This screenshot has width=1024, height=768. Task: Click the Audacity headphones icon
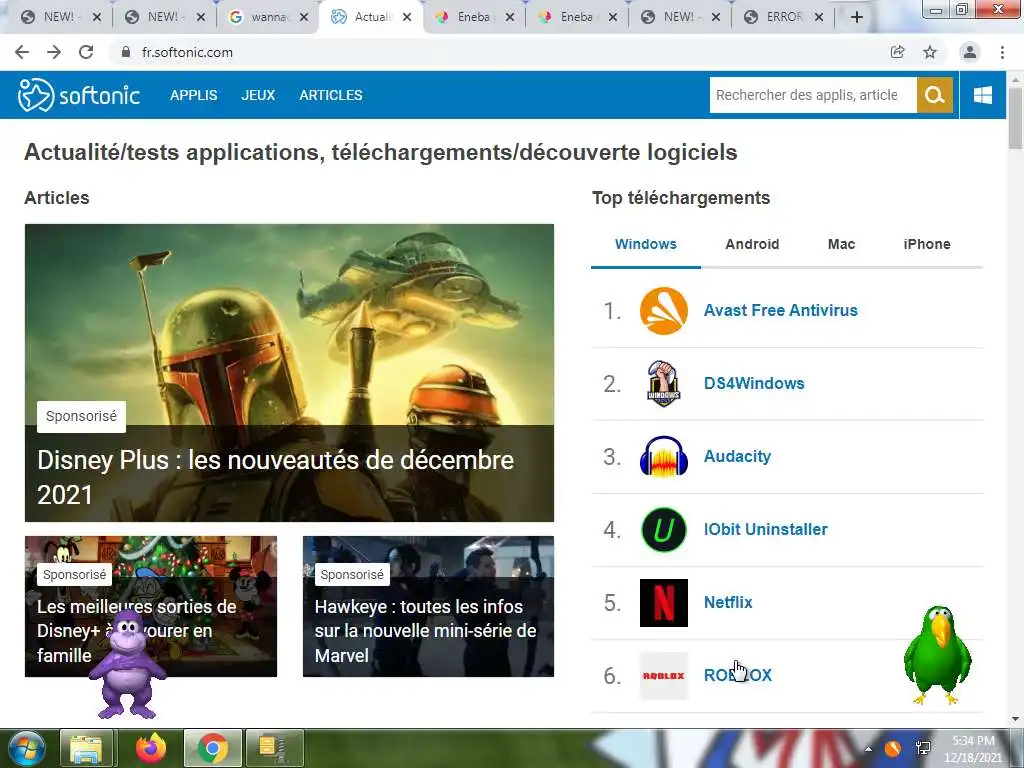(664, 456)
